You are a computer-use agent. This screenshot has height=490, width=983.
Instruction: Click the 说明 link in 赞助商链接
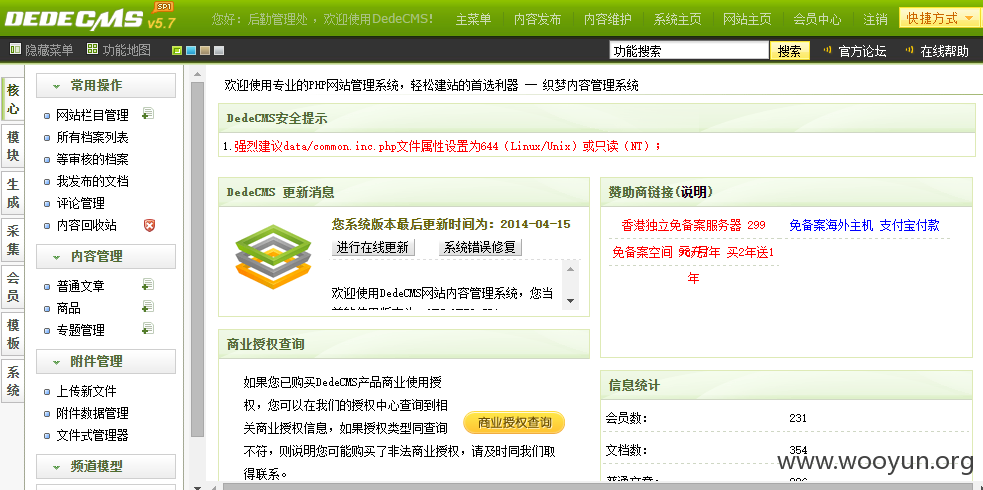[693, 192]
